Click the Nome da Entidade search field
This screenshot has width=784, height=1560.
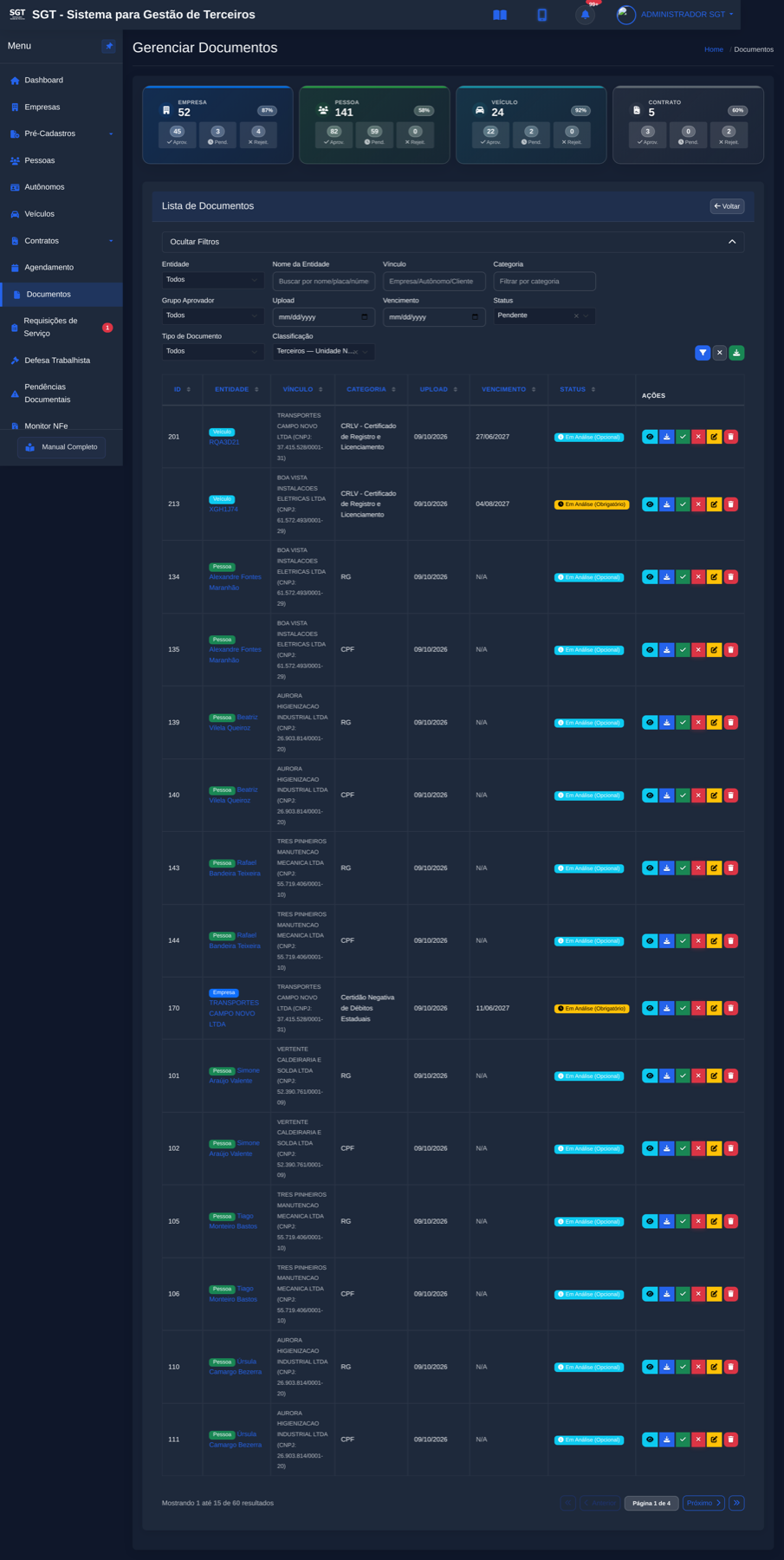pos(323,282)
